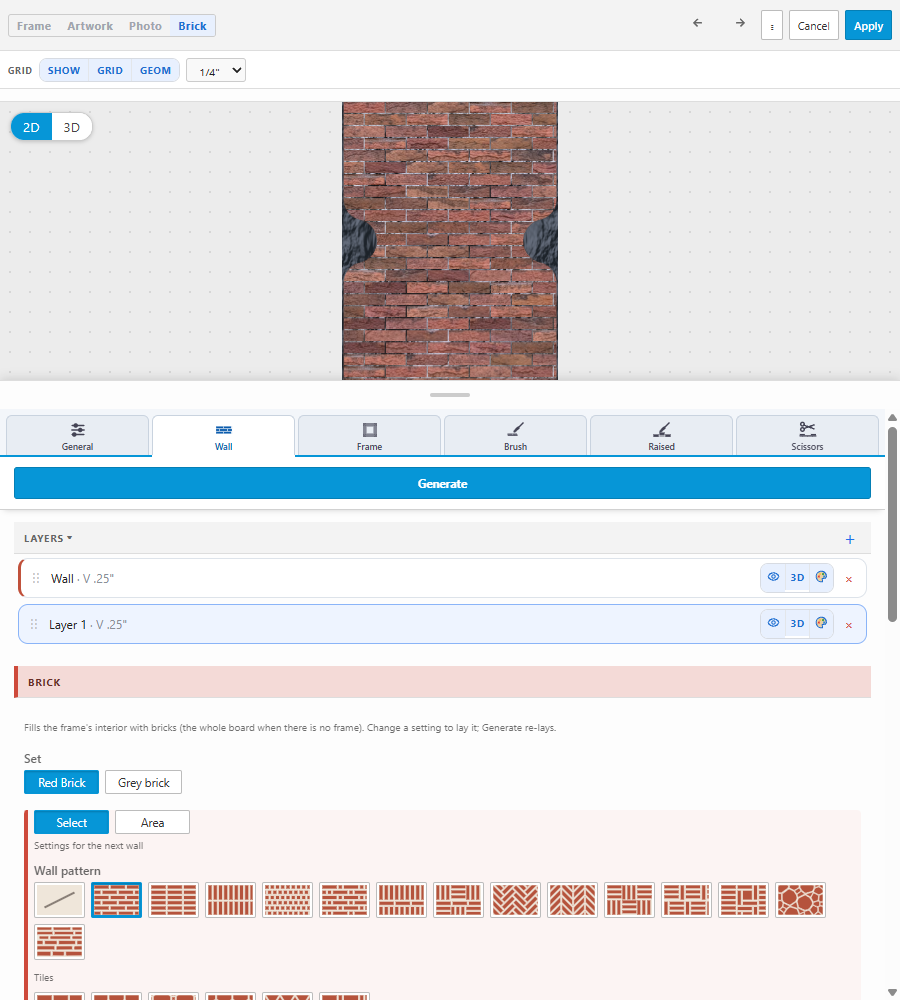The width and height of the screenshot is (900, 1000).
Task: Click the vertical scrollbar thumb
Action: pyautogui.click(x=892, y=524)
